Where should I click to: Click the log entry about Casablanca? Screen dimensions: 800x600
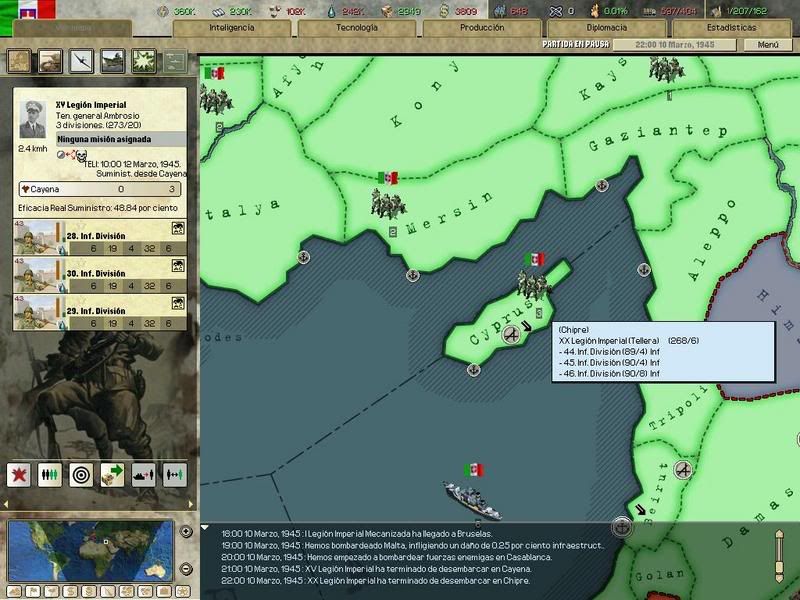[x=386, y=557]
